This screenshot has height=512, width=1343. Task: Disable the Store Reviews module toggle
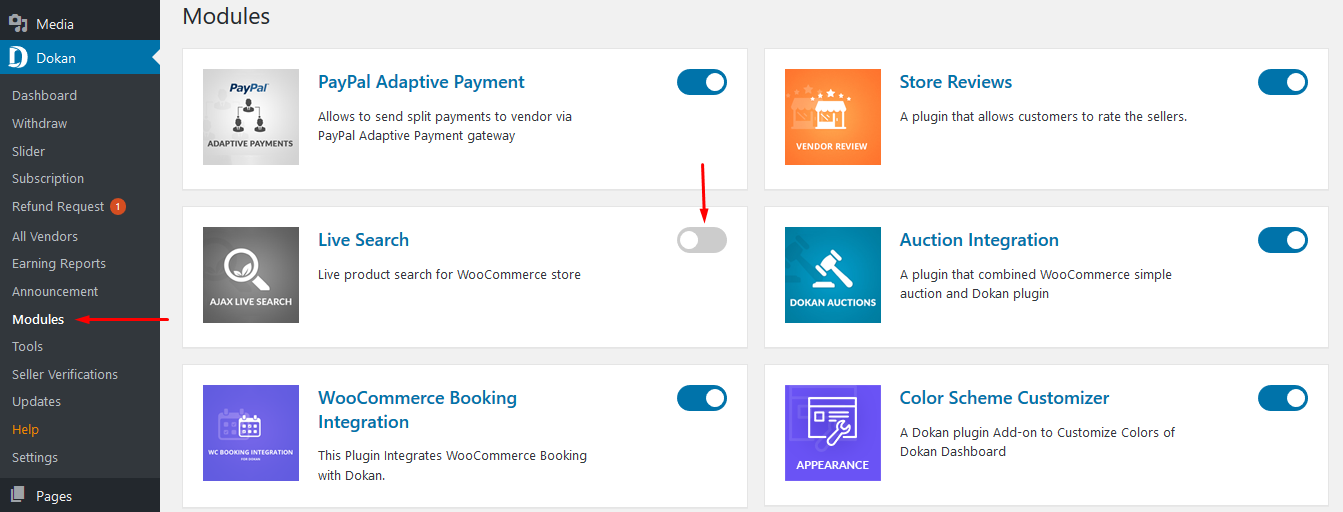(x=1283, y=82)
